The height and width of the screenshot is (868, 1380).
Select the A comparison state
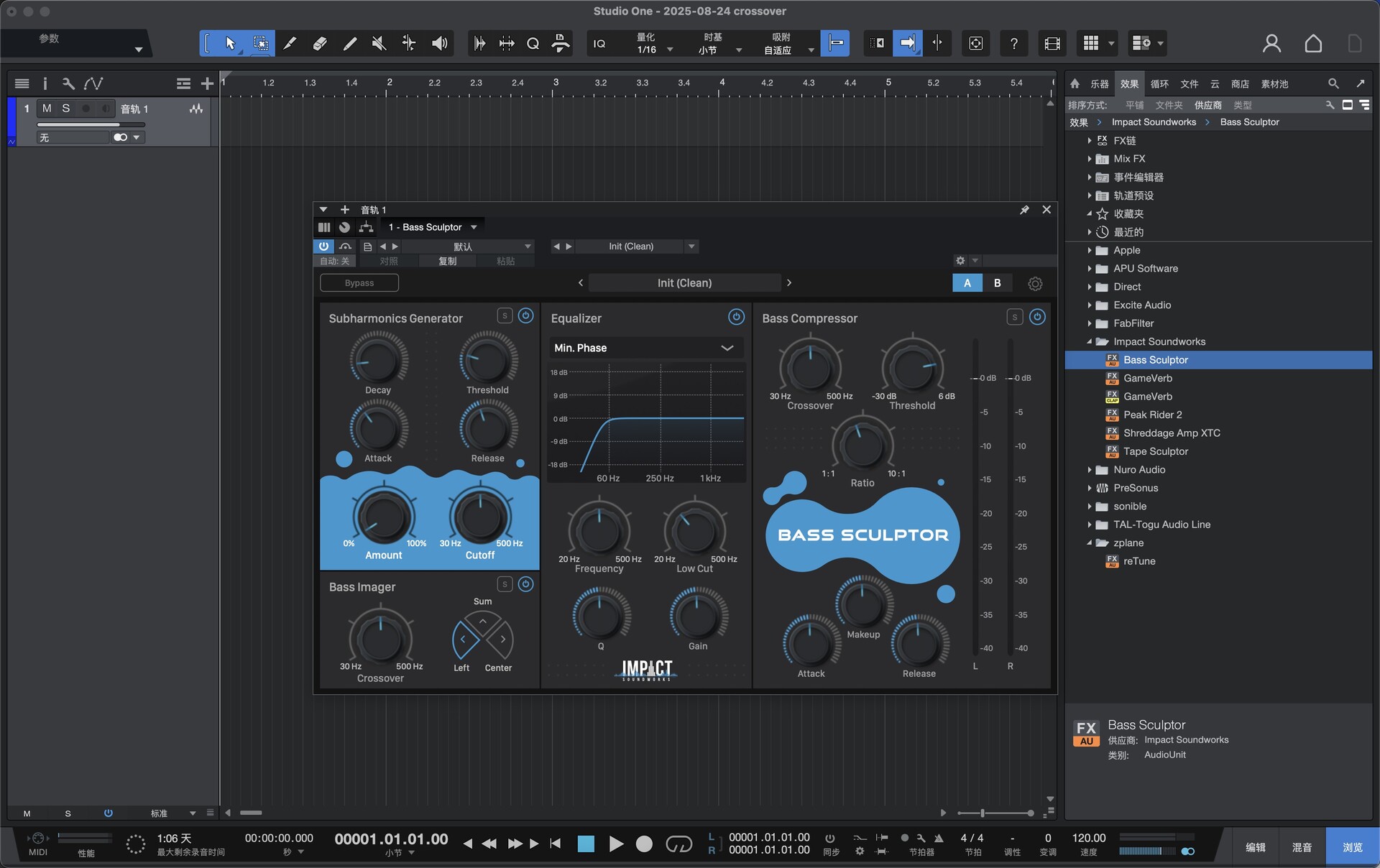click(x=967, y=283)
